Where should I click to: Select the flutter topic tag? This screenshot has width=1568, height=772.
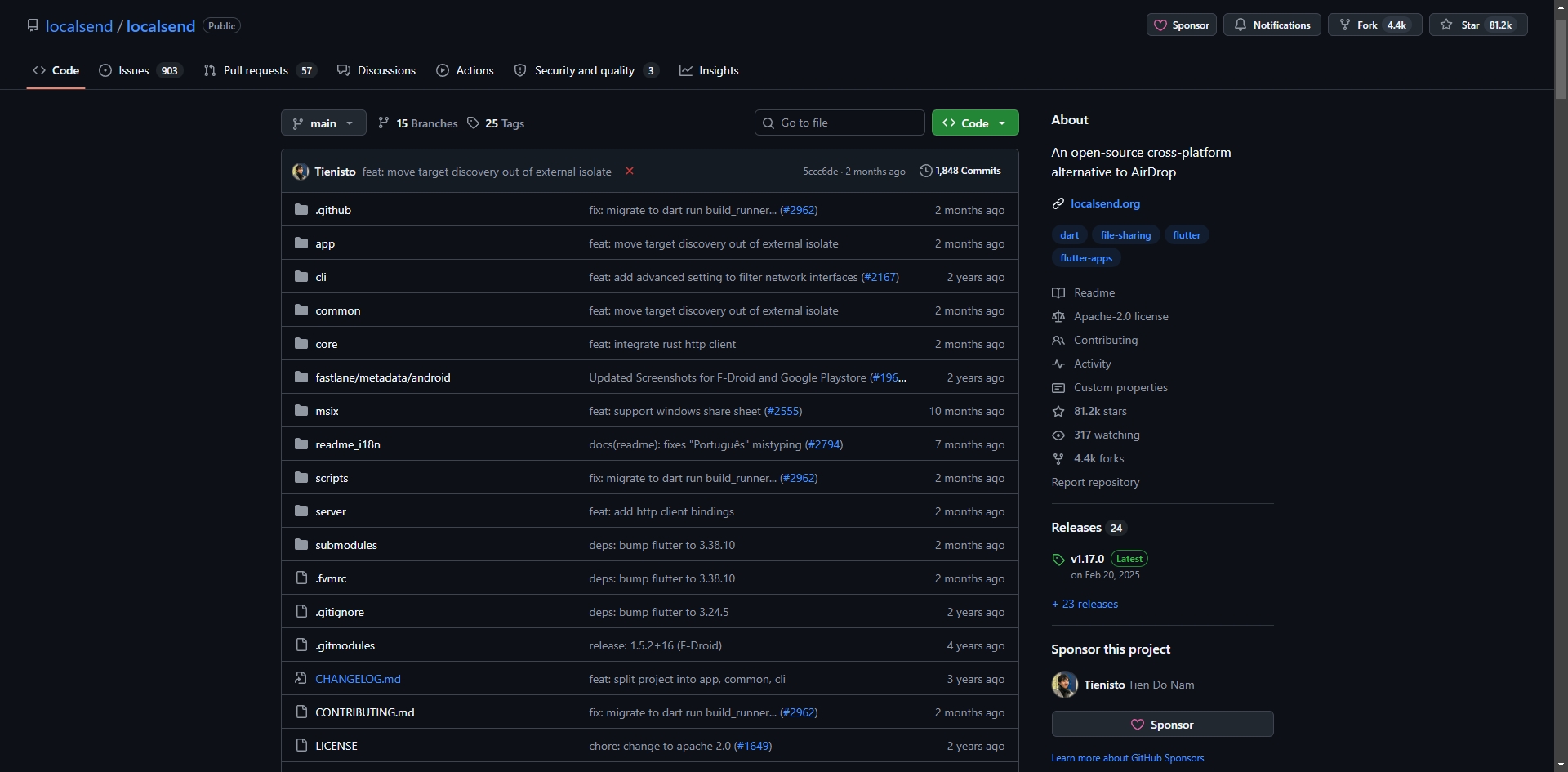(x=1187, y=235)
